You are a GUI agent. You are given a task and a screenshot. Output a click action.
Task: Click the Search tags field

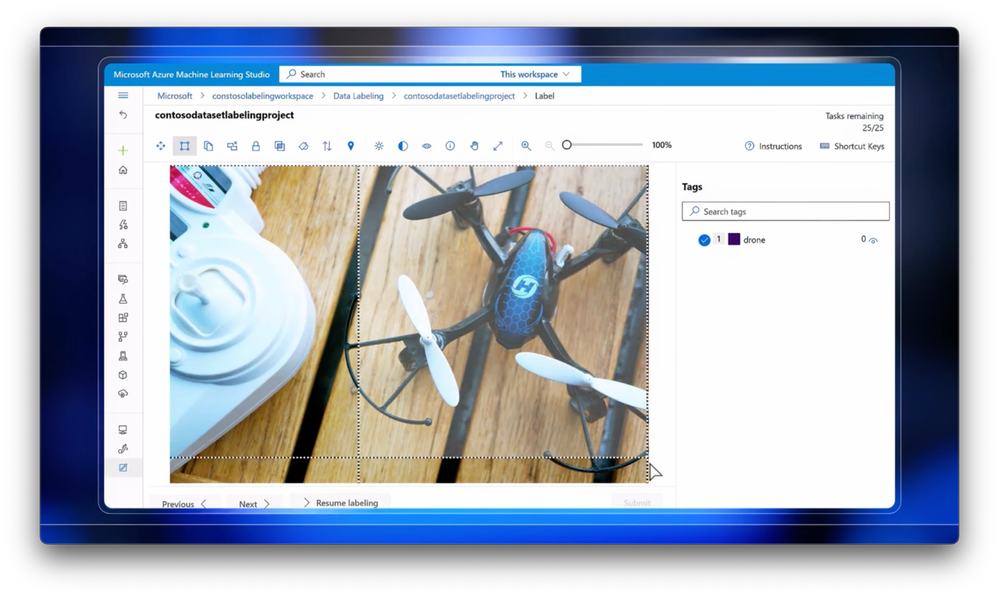pos(786,212)
